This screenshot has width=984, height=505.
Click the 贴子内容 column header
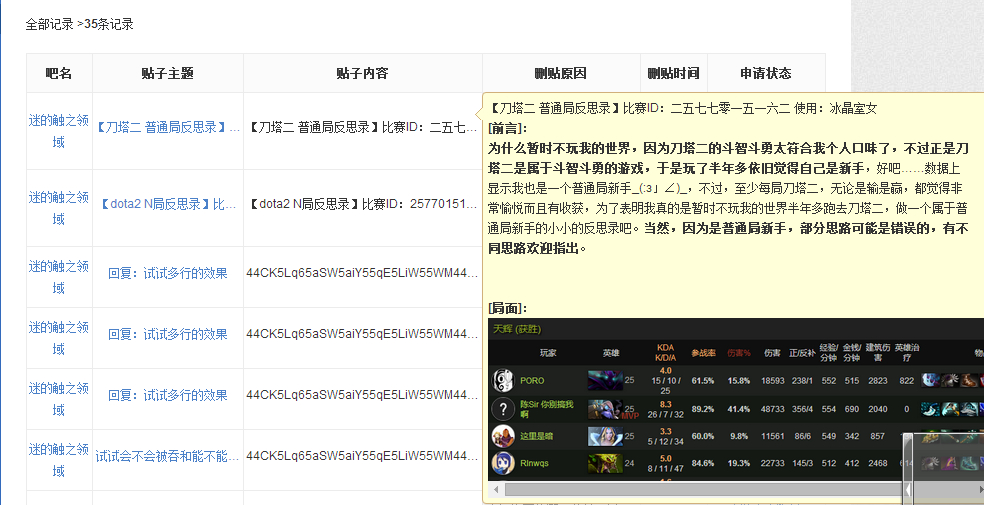363,73
